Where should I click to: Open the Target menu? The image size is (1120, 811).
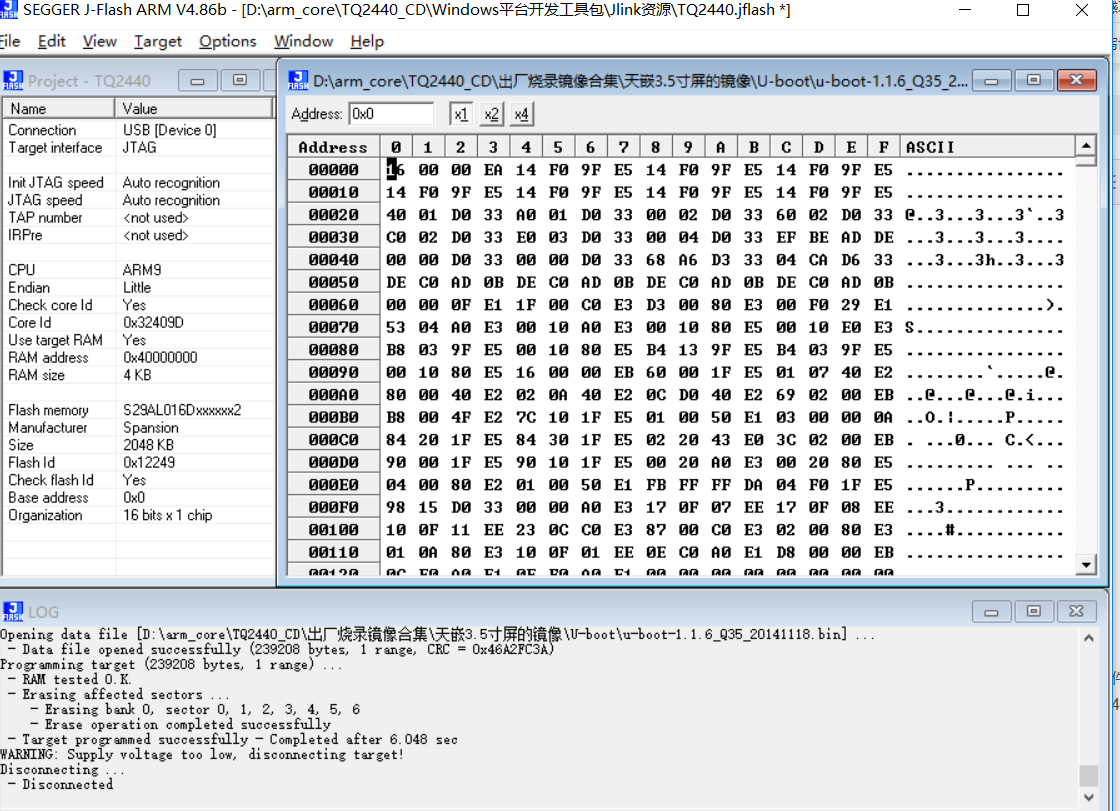[x=157, y=42]
